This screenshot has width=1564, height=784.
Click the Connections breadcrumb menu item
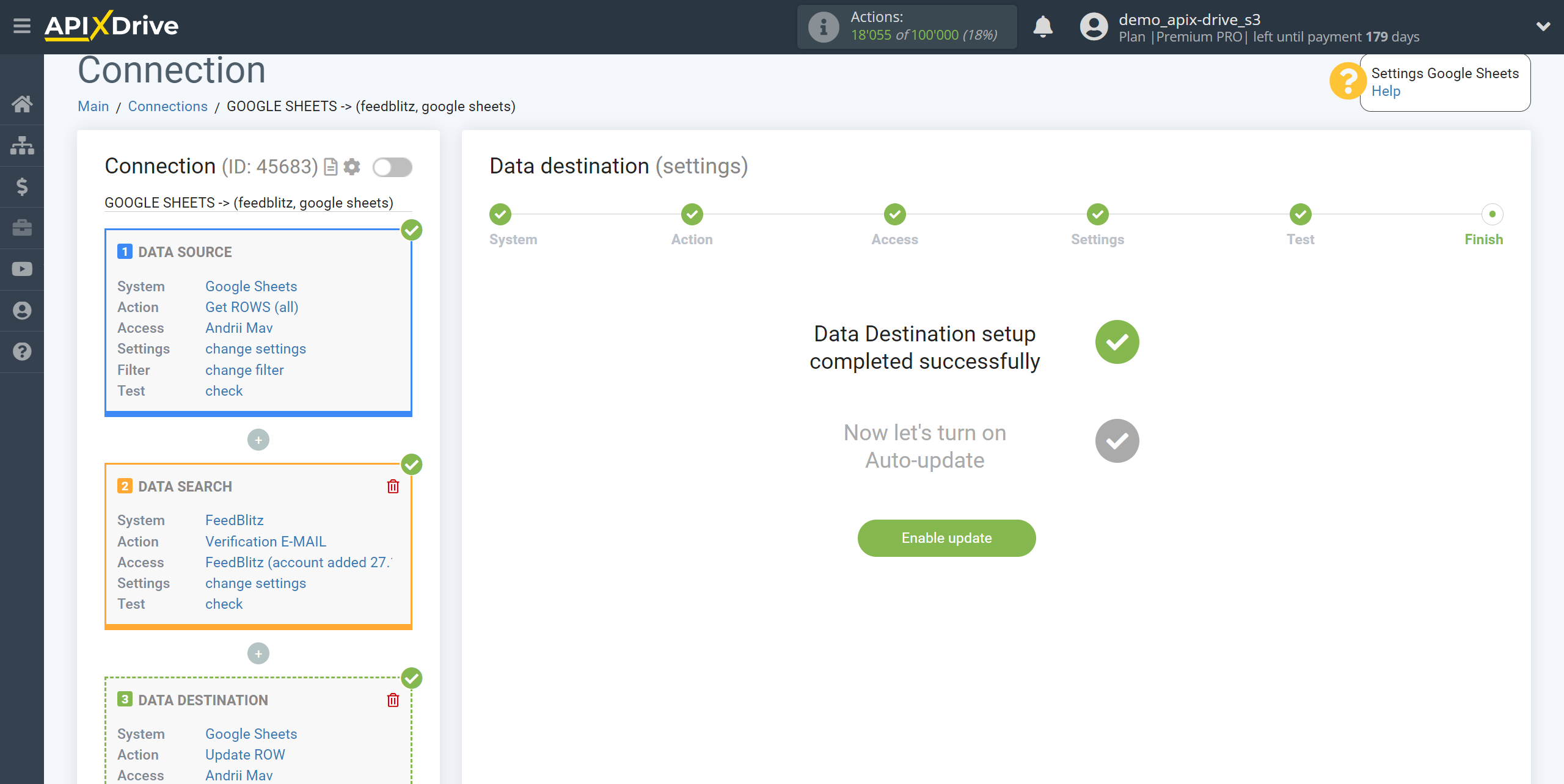click(166, 106)
